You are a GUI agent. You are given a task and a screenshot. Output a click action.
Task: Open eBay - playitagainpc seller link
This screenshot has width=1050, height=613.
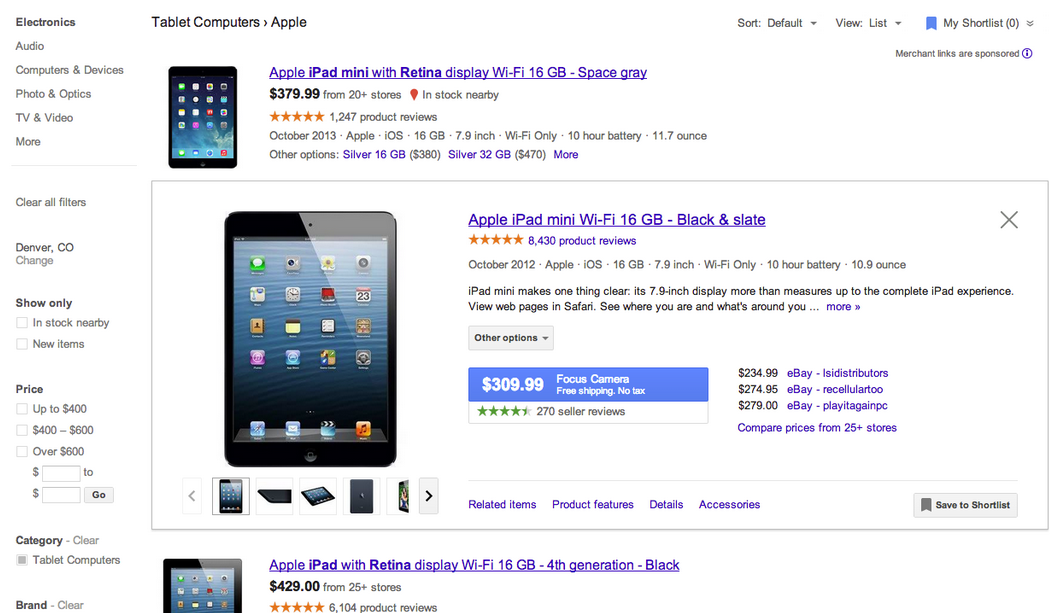[x=837, y=406]
